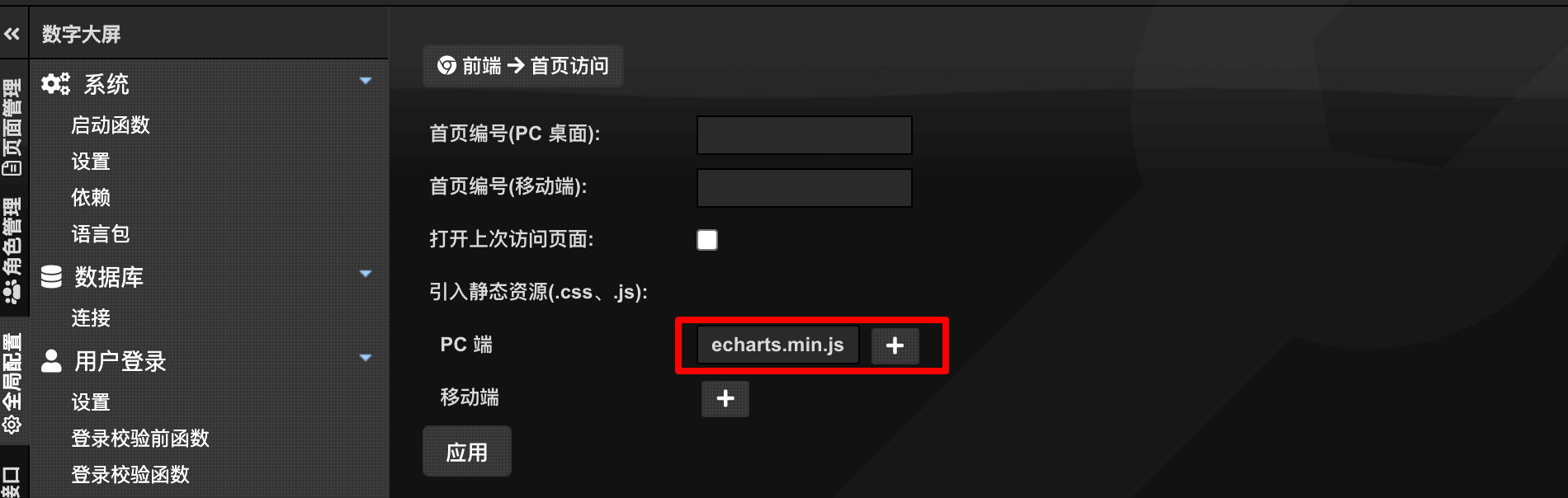Select the echarts.min.js resource tag
The width and height of the screenshot is (1568, 498).
point(777,345)
